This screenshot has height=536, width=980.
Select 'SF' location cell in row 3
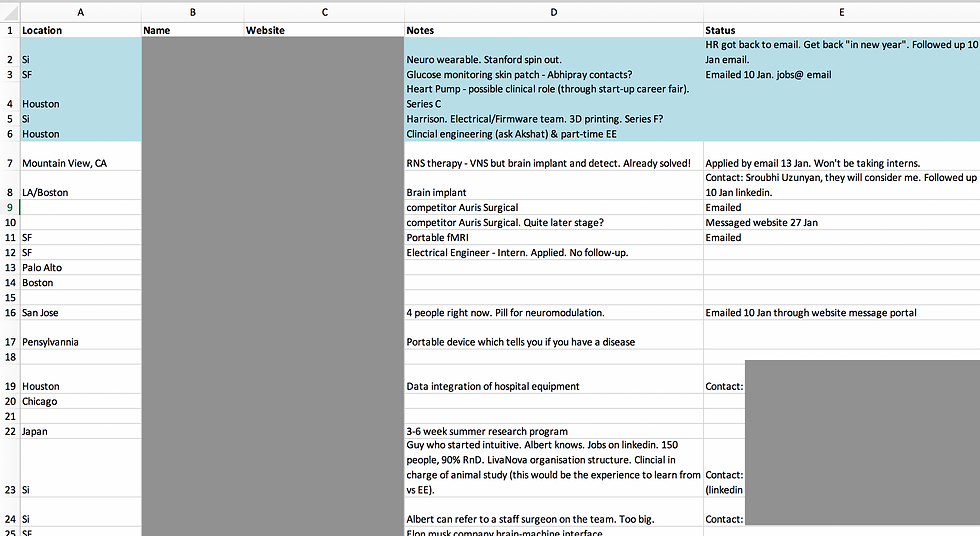pos(81,74)
